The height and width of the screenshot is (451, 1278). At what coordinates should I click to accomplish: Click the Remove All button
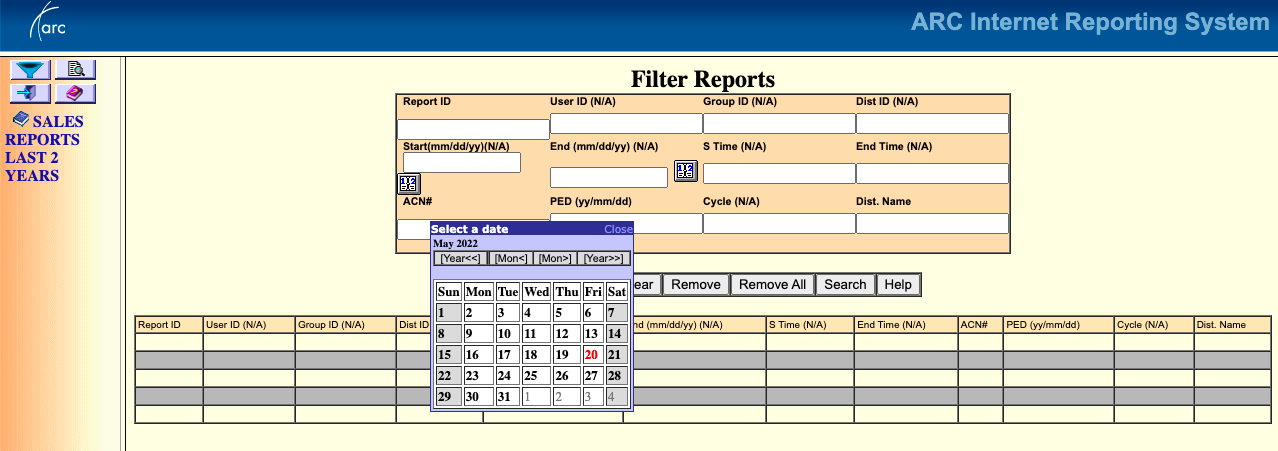pyautogui.click(x=772, y=285)
